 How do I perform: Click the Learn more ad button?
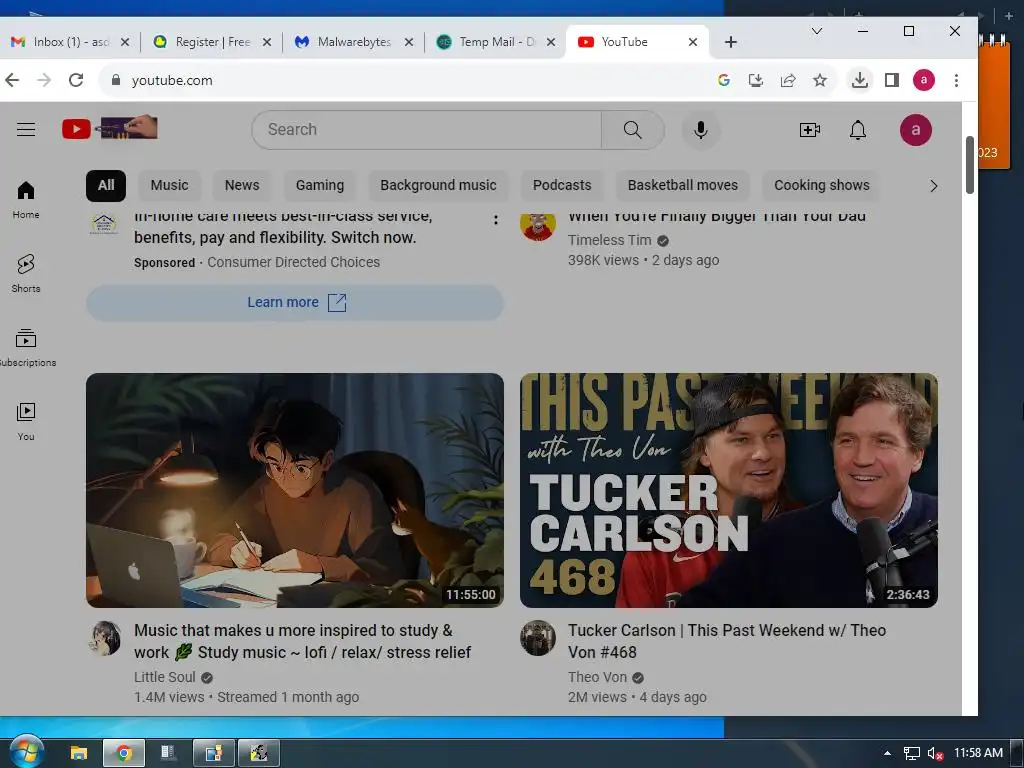point(295,302)
